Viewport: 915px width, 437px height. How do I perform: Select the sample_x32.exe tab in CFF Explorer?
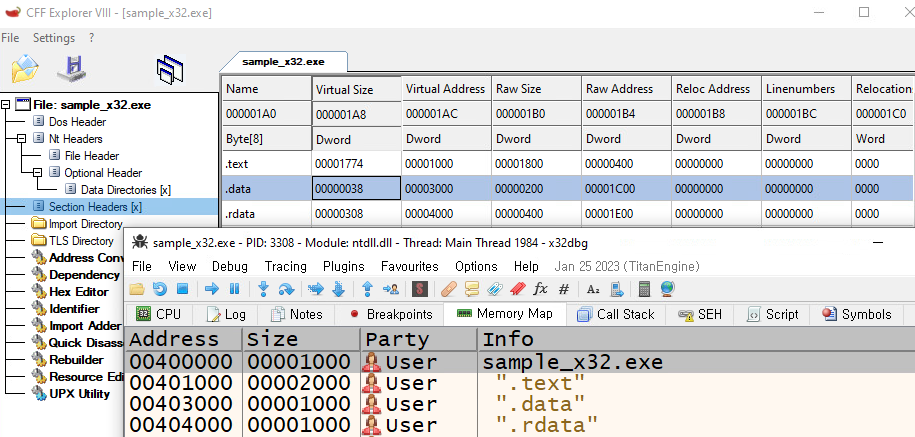click(x=284, y=62)
